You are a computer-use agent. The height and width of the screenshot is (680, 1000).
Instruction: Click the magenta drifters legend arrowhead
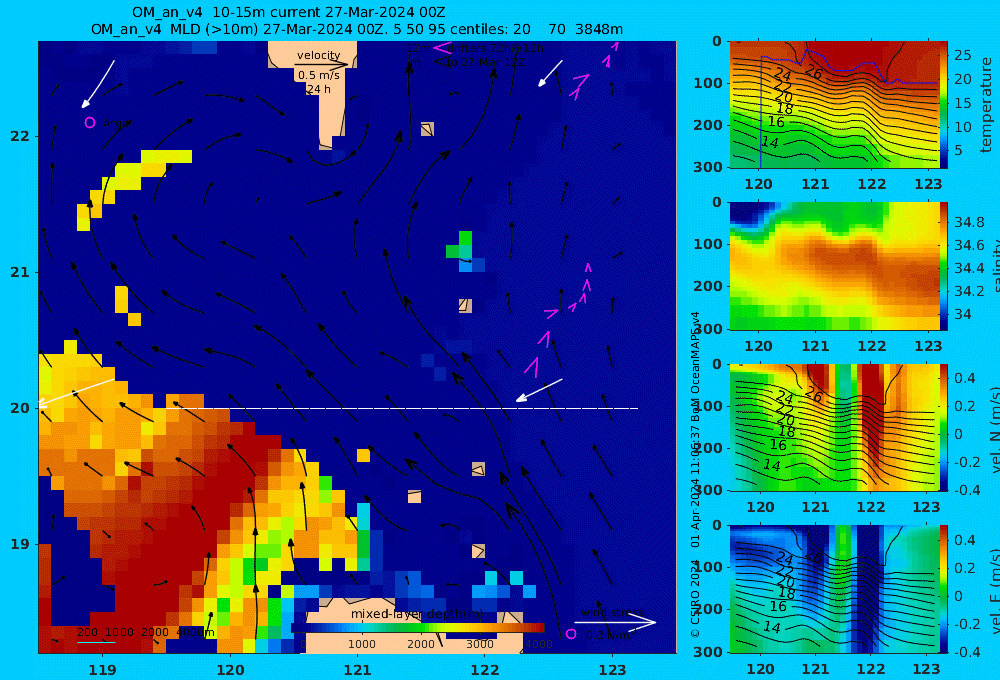(441, 48)
